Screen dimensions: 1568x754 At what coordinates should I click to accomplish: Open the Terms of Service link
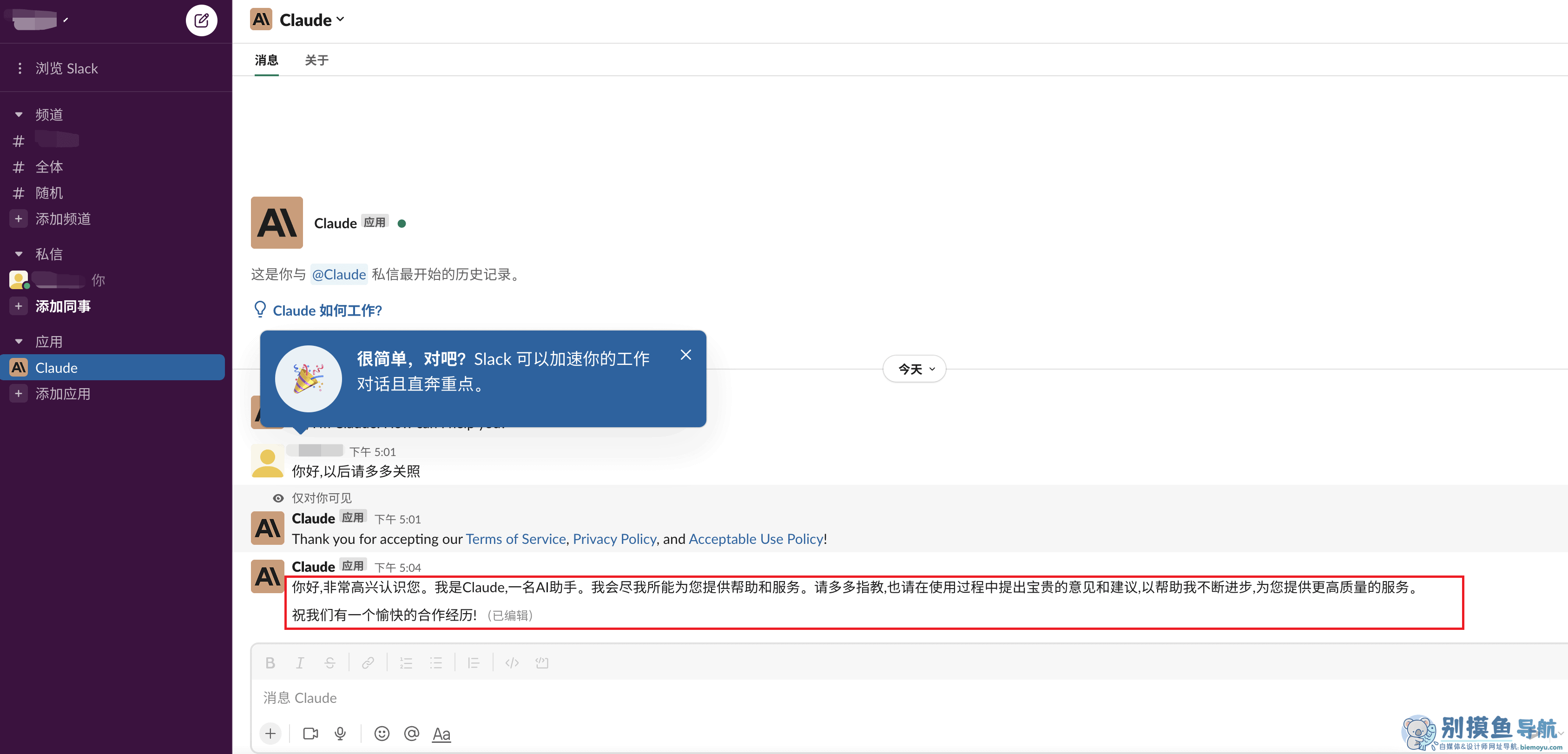(x=515, y=539)
